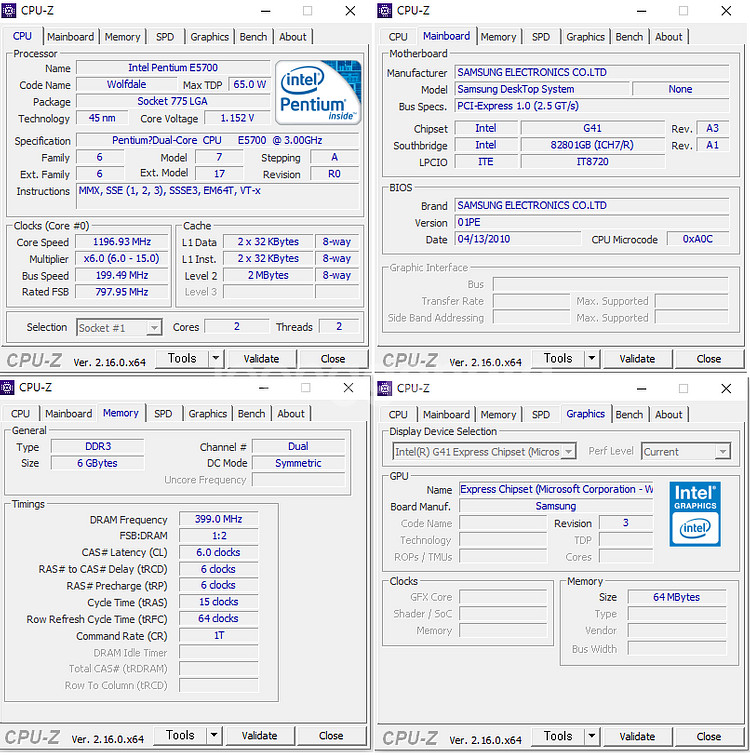Viewport: 750px width, 755px height.
Task: Open the Tools dropdown arrow in the Graphics window
Action: 592,736
